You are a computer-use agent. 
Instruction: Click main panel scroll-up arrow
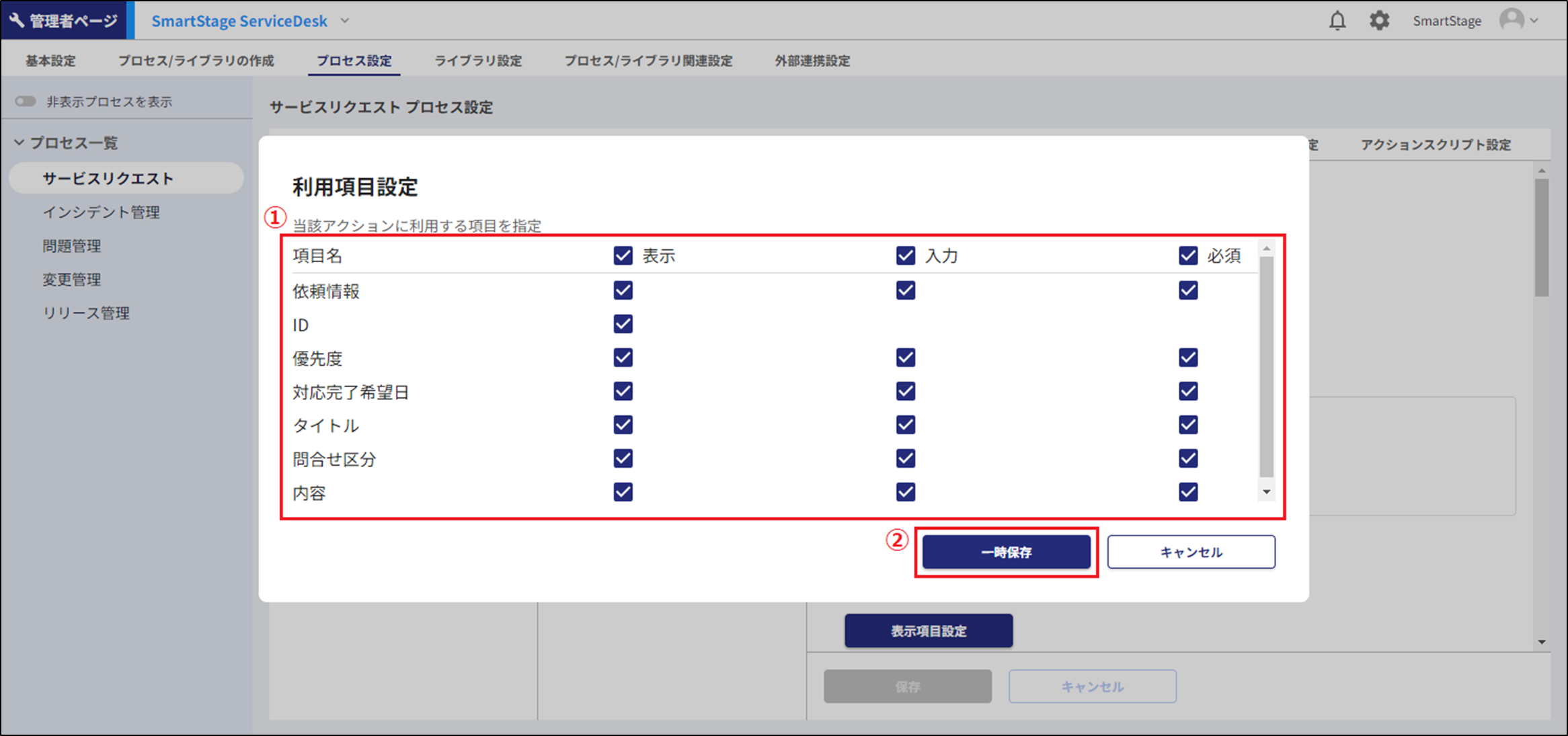(x=1542, y=171)
